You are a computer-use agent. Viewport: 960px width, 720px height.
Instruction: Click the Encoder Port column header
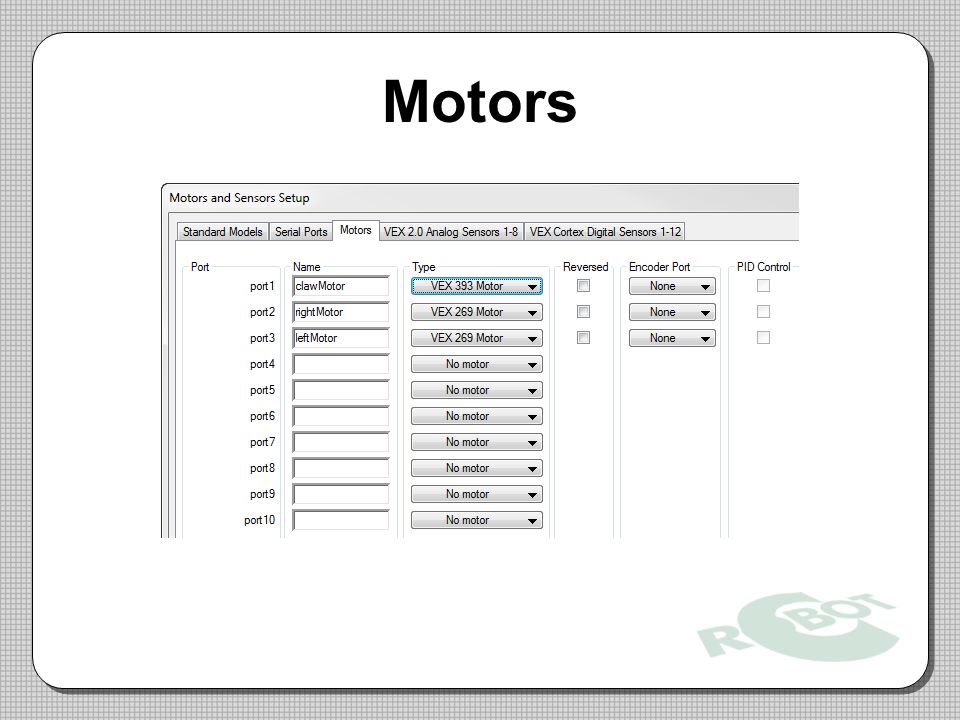tap(659, 267)
